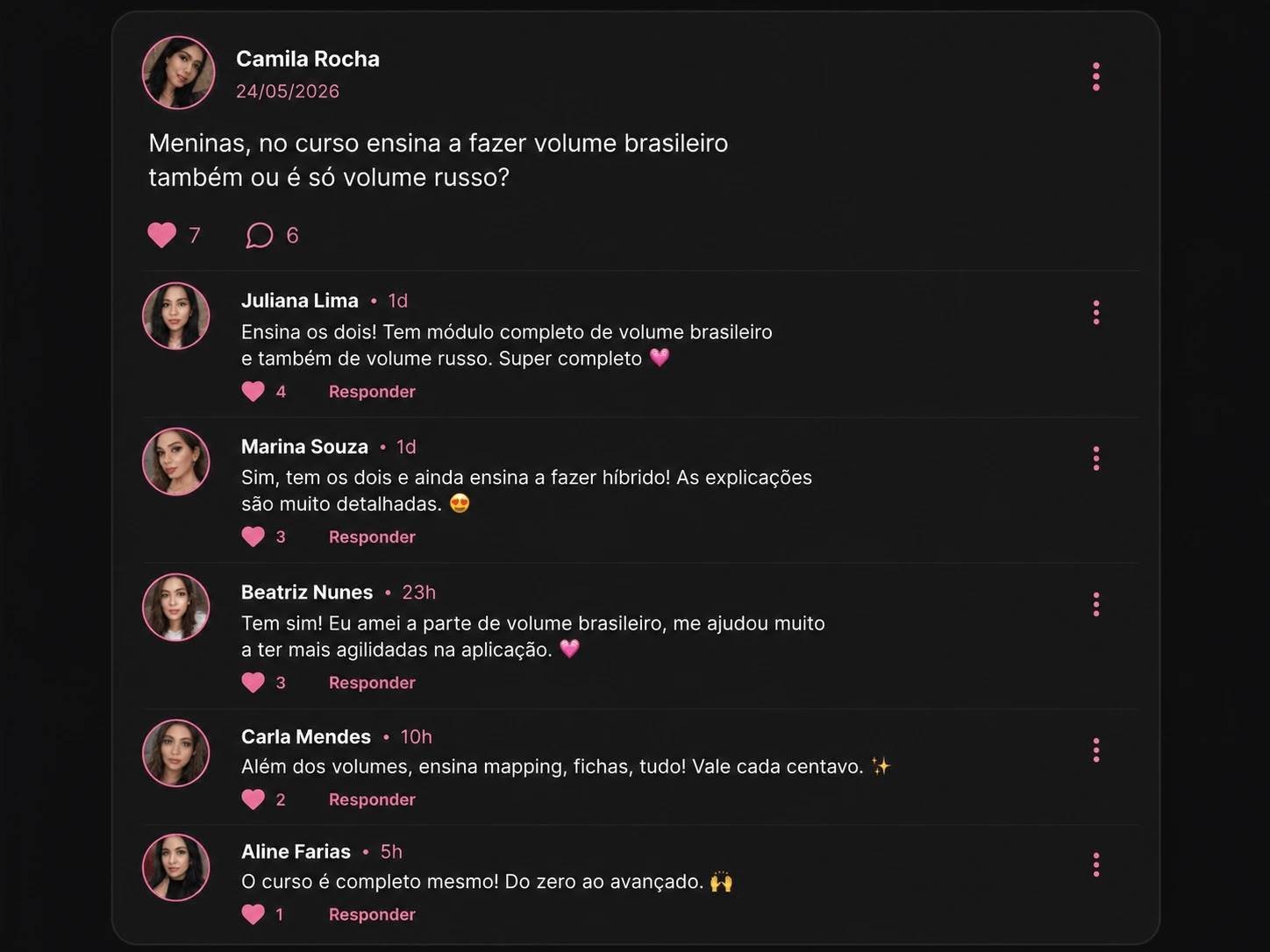Open Juliana Lima's avatar
1270x952 pixels.
tap(176, 316)
